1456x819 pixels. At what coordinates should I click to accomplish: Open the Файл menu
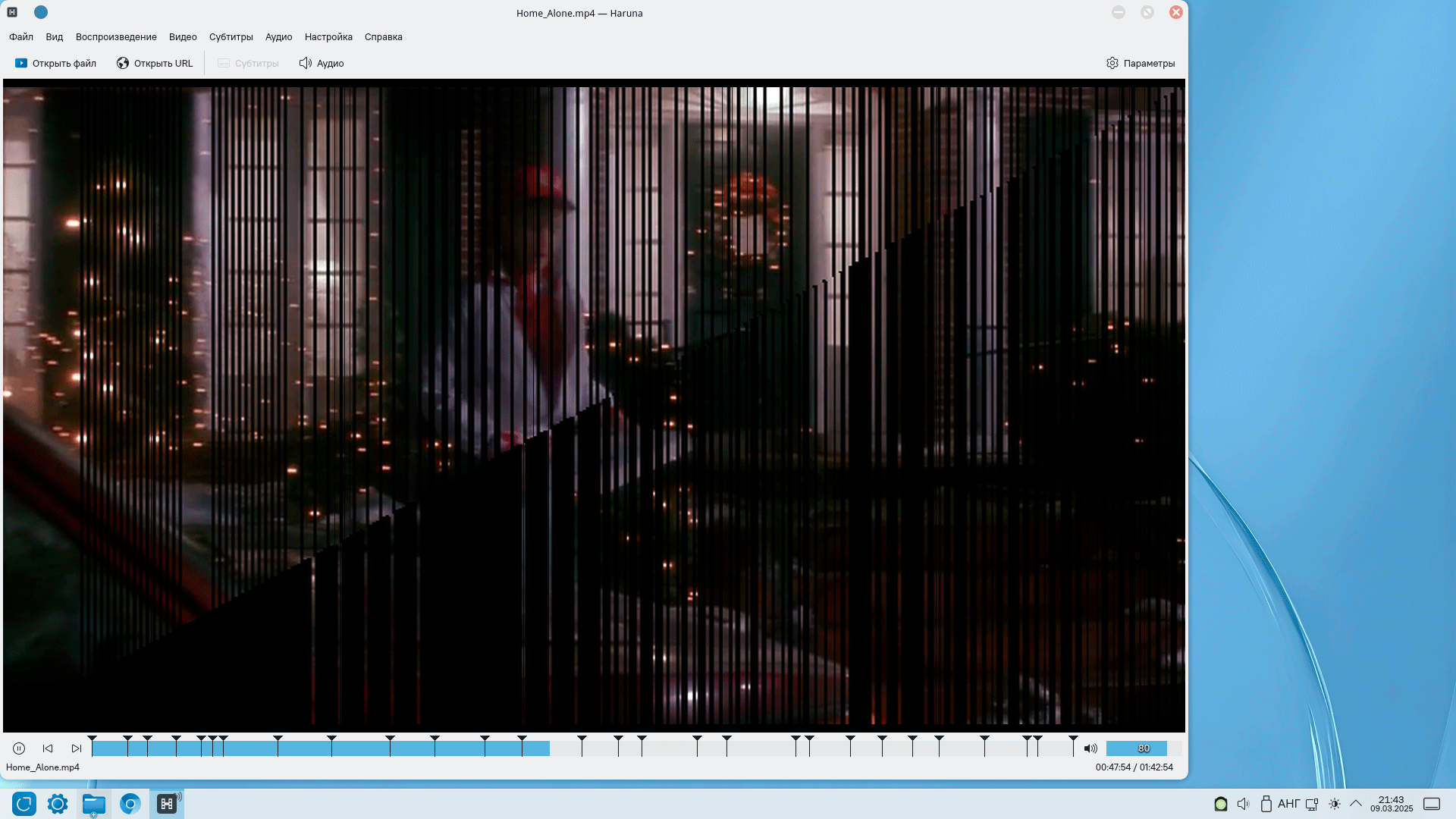pos(21,37)
